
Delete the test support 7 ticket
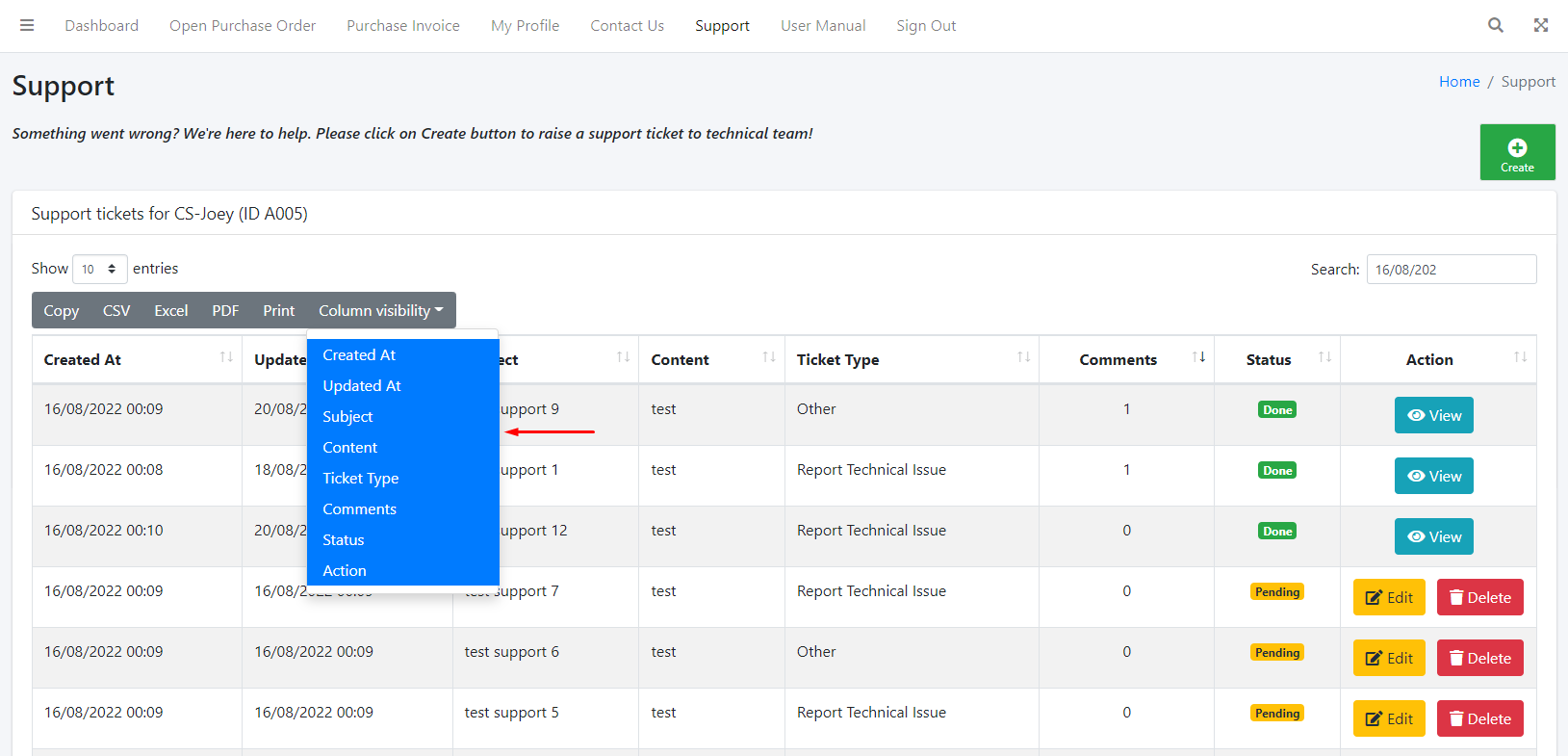(x=1479, y=598)
